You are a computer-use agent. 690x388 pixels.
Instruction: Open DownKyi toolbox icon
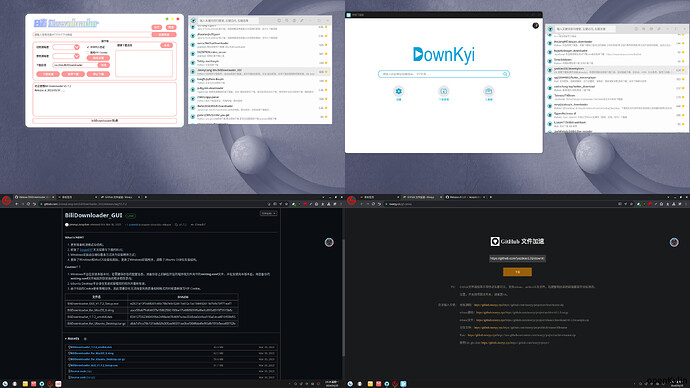pos(488,91)
